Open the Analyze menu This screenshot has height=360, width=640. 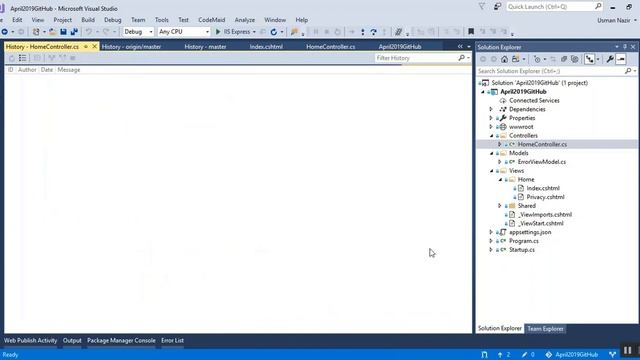(244, 20)
